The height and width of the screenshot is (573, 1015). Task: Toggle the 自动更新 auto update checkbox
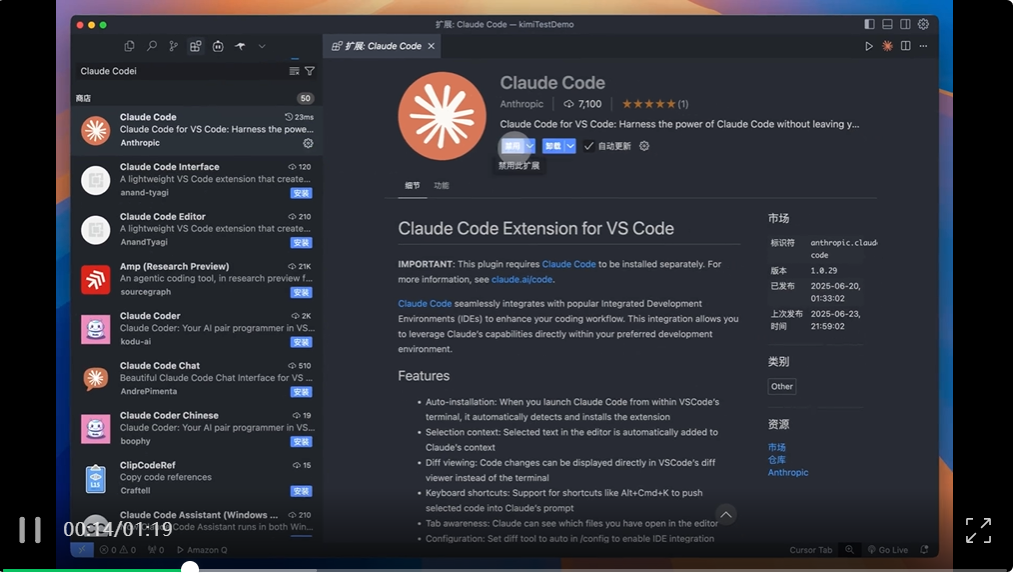588,146
